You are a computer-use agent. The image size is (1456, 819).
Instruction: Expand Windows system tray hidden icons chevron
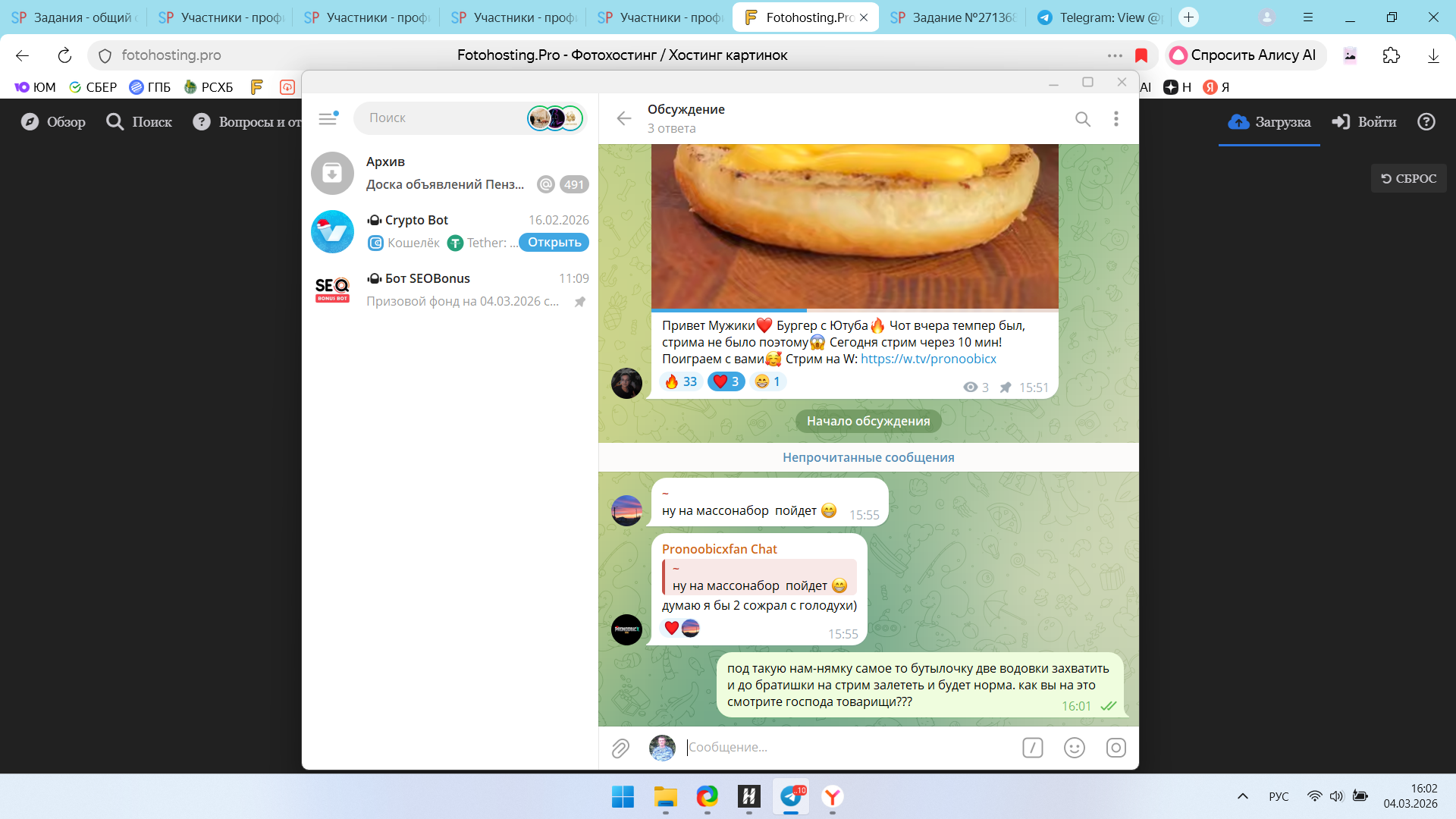[1242, 796]
